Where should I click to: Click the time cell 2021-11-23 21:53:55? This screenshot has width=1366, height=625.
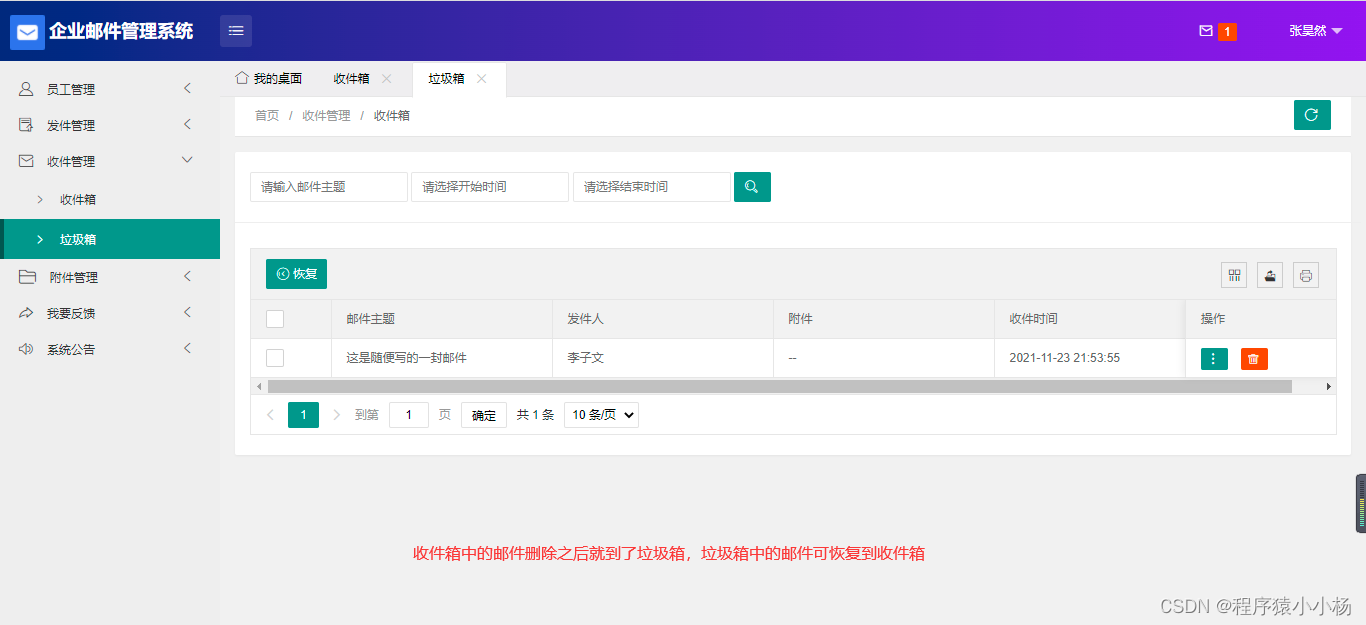point(1064,358)
